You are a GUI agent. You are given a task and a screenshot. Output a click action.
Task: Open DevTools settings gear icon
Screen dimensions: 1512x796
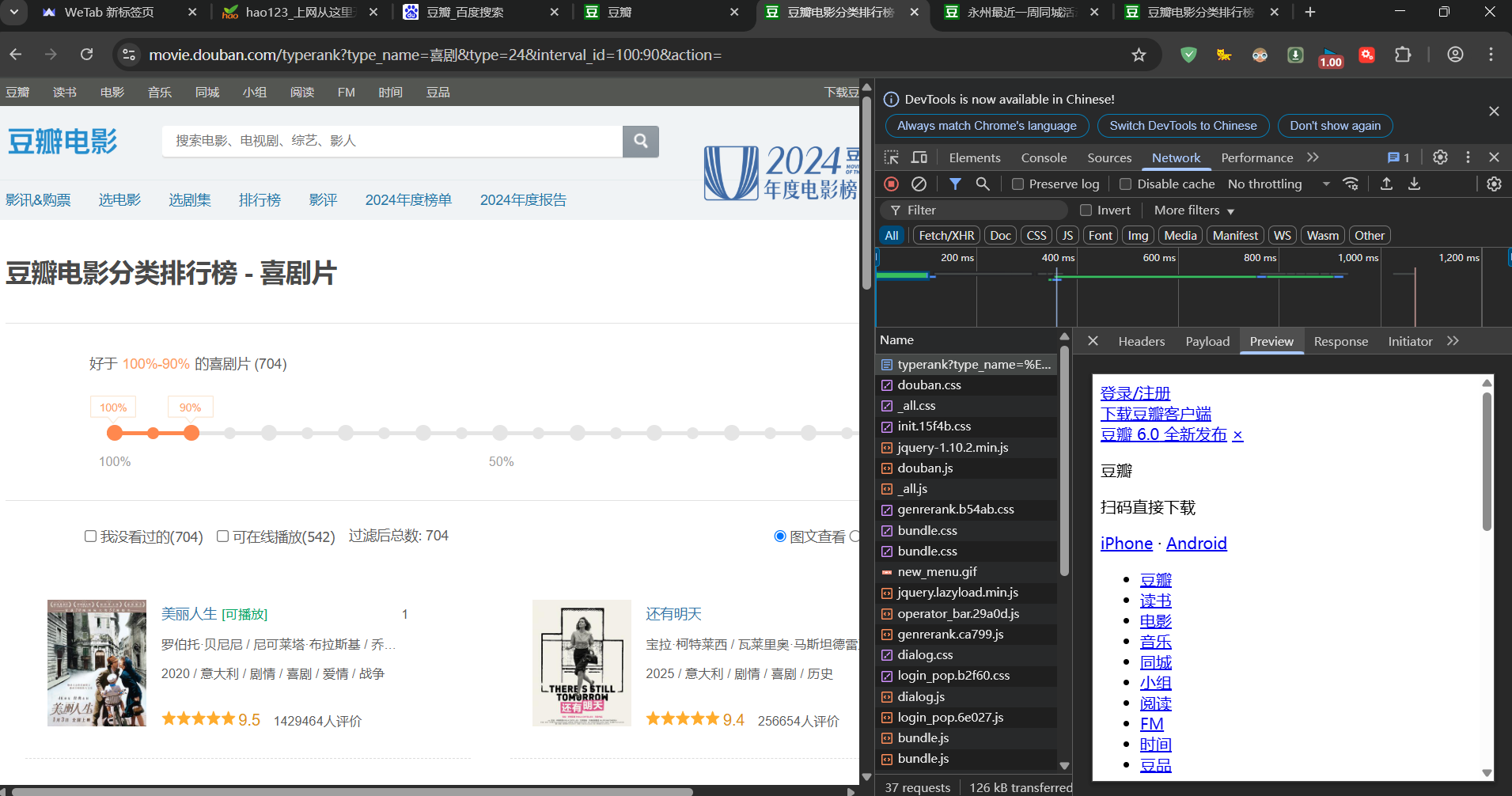(x=1441, y=157)
